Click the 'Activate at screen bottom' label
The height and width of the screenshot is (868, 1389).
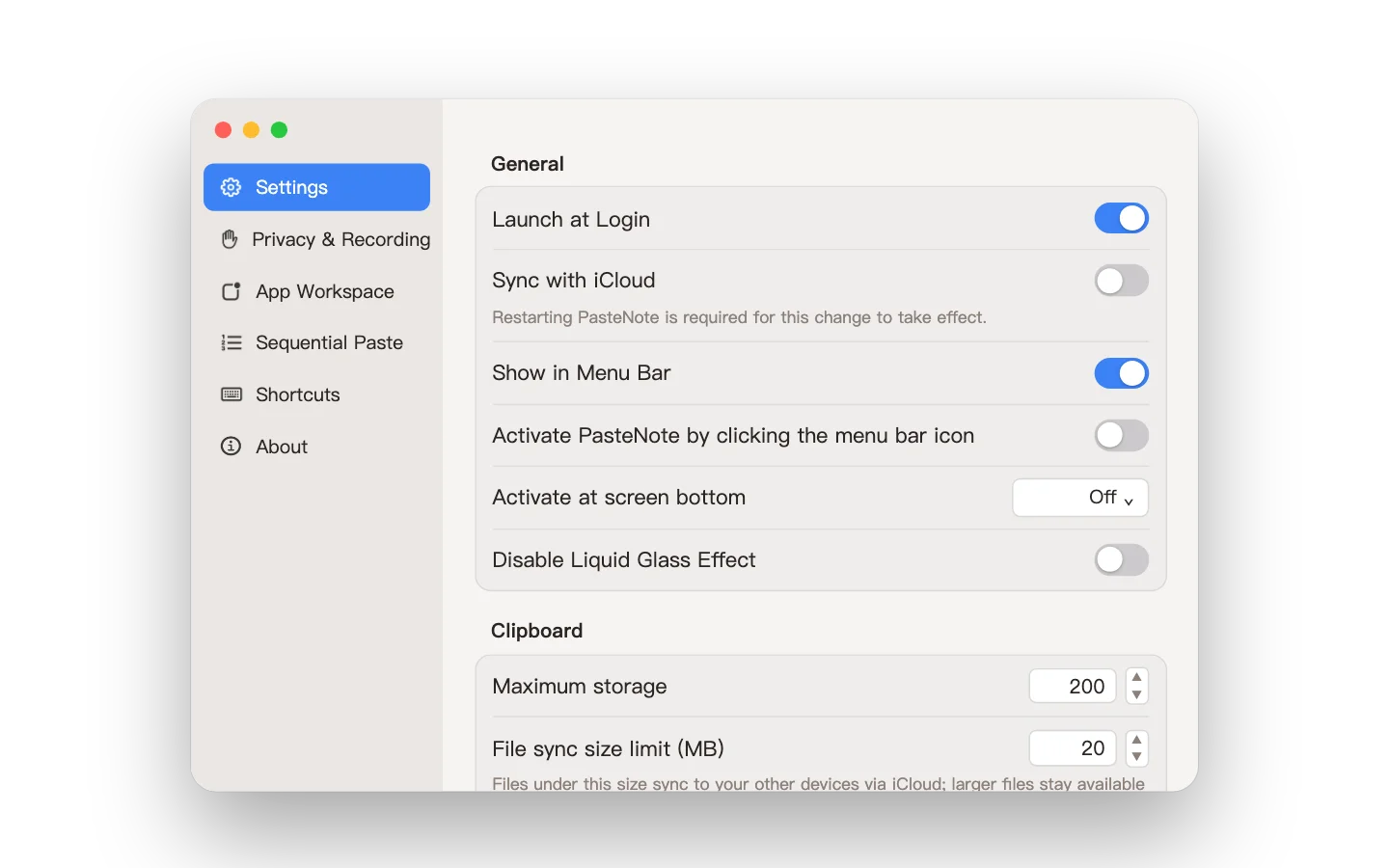[619, 498]
